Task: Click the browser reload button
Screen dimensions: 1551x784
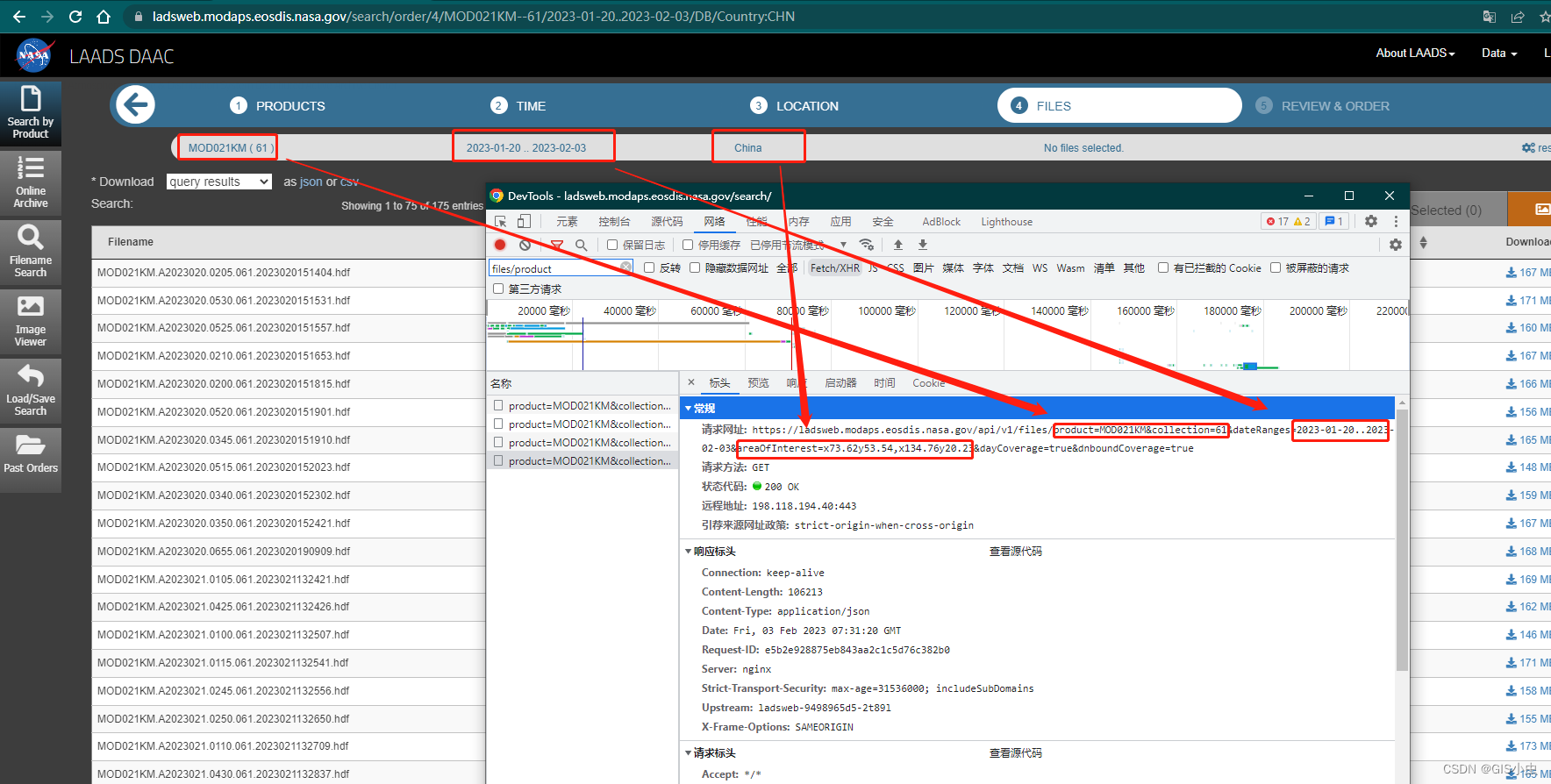Action: (75, 17)
